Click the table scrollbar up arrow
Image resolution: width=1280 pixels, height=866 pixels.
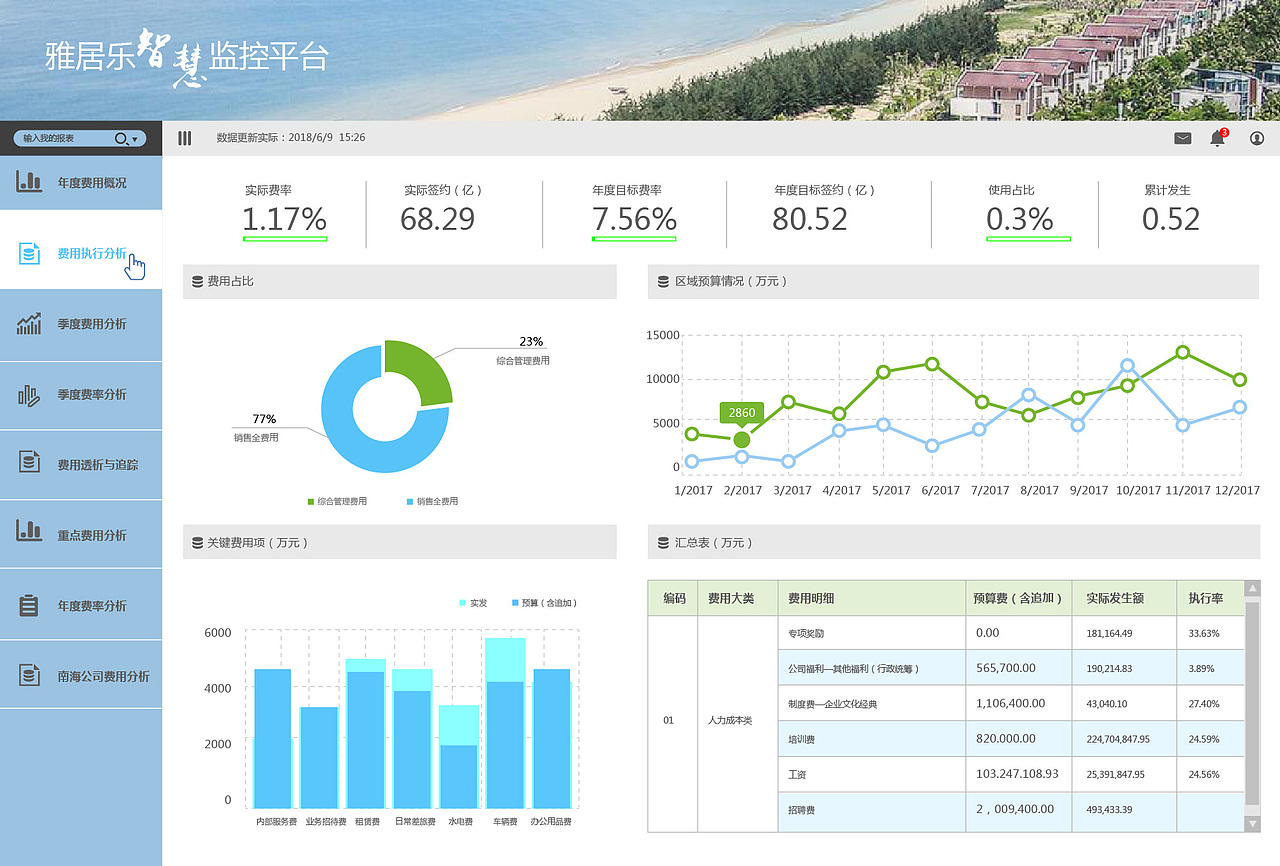(x=1253, y=588)
